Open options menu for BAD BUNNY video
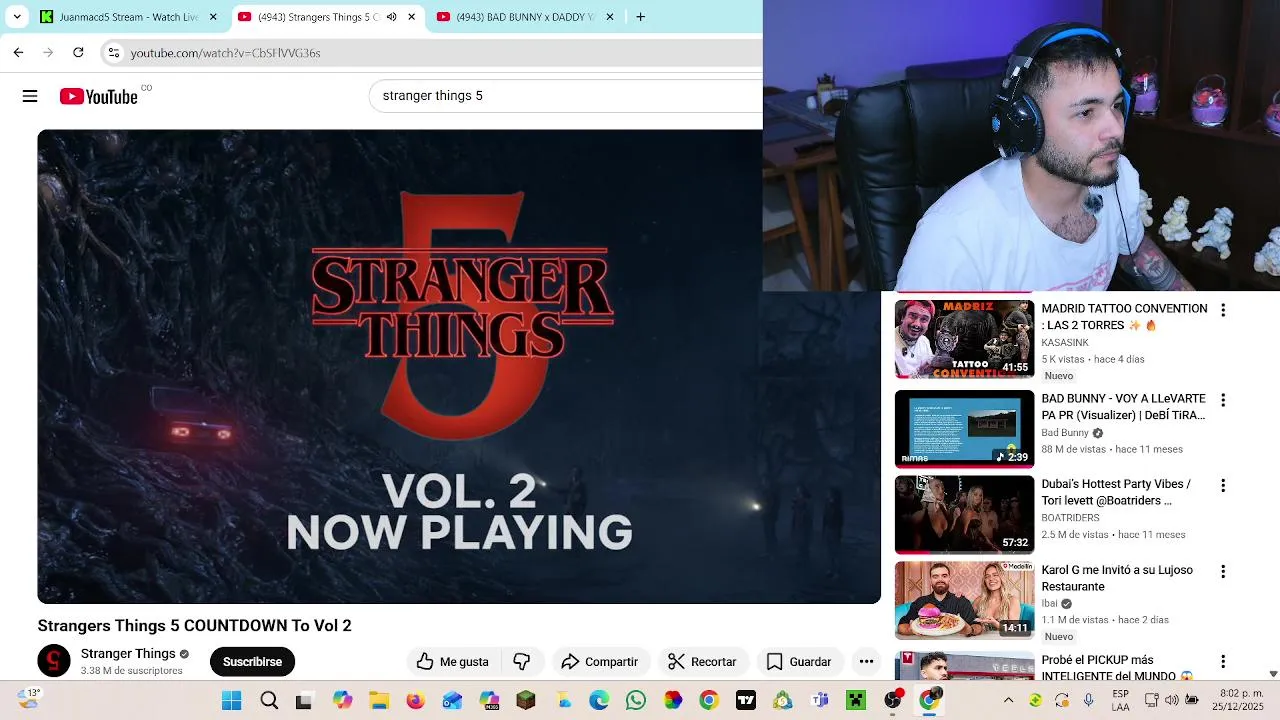This screenshot has height=720, width=1280. [1222, 400]
